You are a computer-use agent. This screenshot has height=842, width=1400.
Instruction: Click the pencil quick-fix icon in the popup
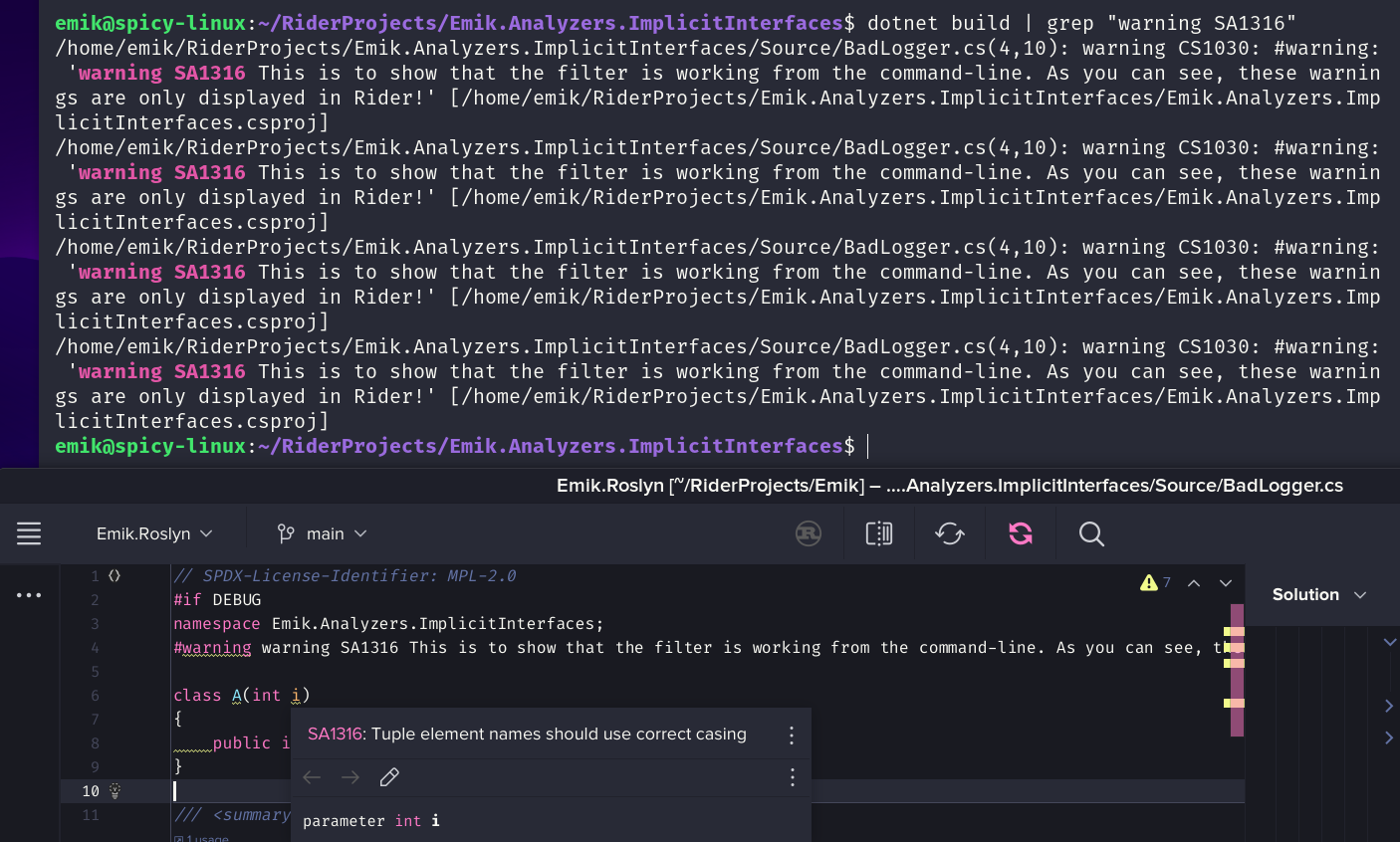[x=389, y=777]
